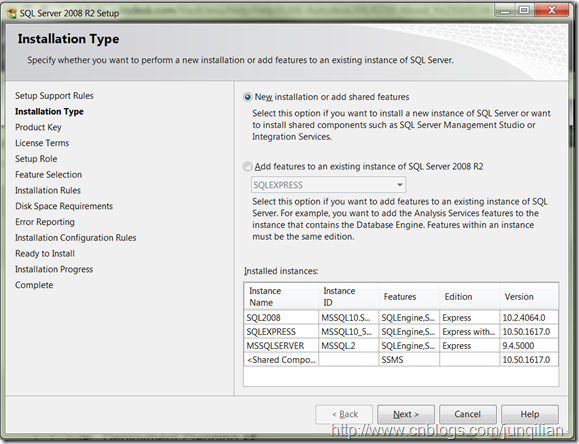This screenshot has height=444, width=579.
Task: Click Error Reporting step
Action: 45,222
